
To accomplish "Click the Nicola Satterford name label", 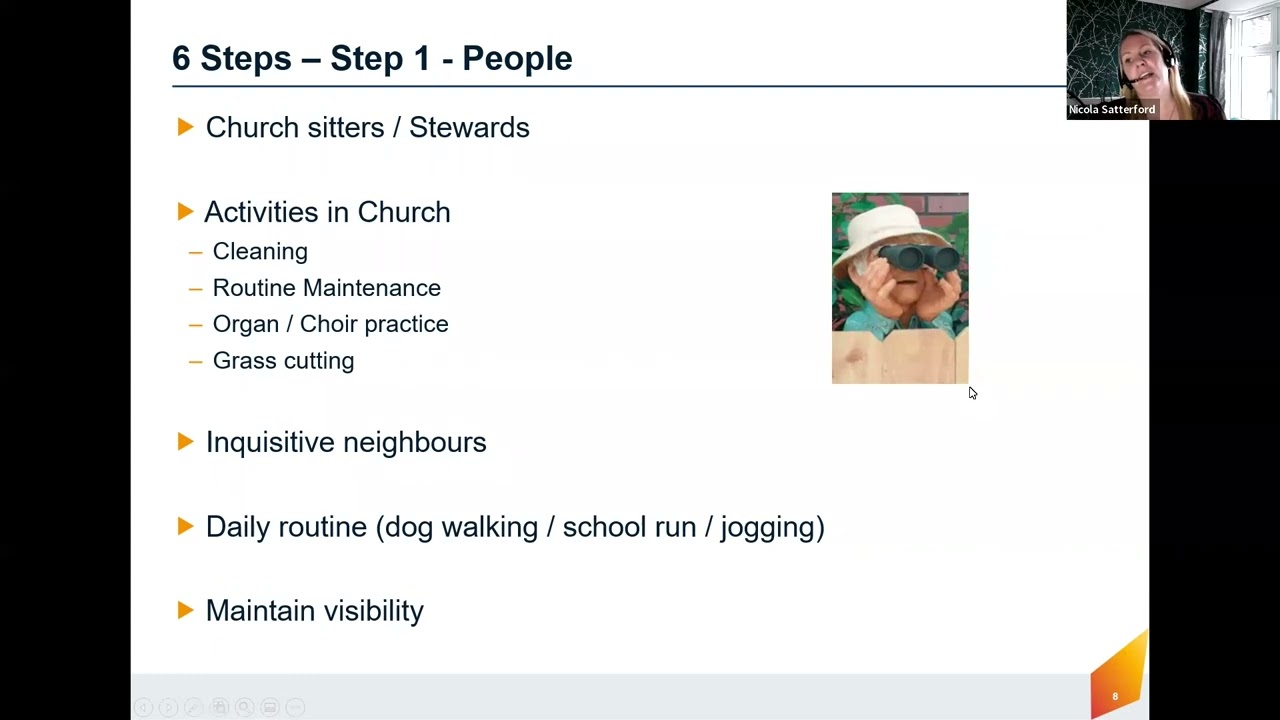I will coord(1111,110).
